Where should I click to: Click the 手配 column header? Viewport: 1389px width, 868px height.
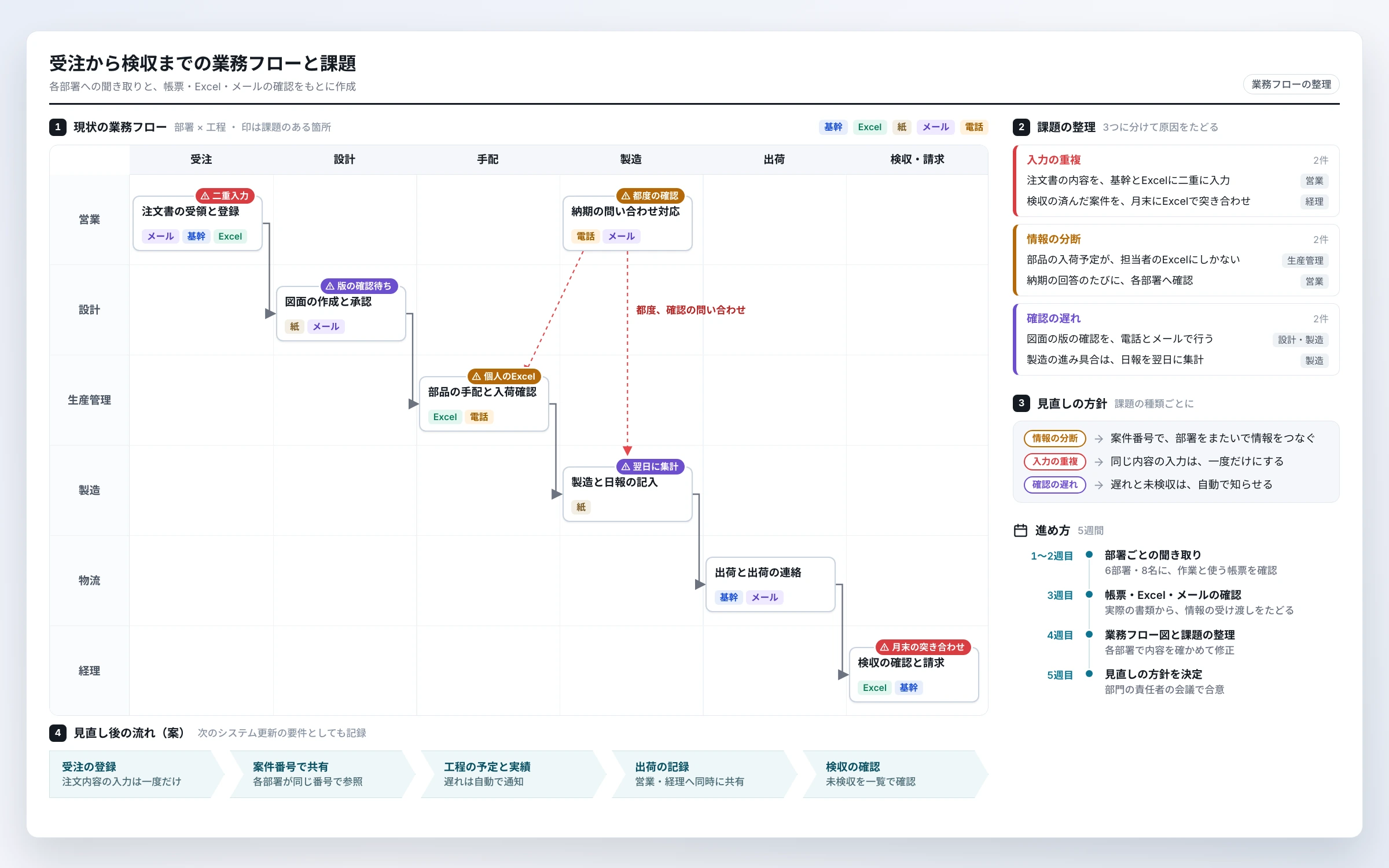(x=488, y=159)
